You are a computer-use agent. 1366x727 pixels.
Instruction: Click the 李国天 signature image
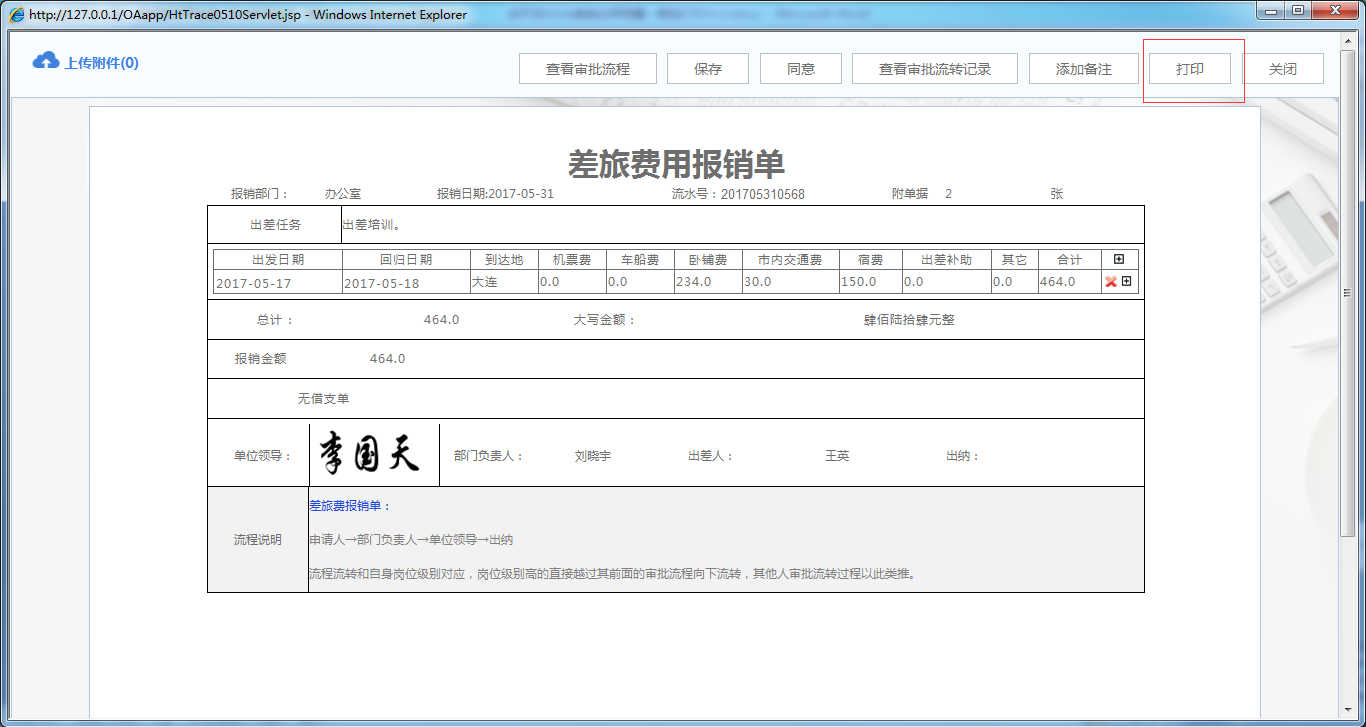pos(372,452)
